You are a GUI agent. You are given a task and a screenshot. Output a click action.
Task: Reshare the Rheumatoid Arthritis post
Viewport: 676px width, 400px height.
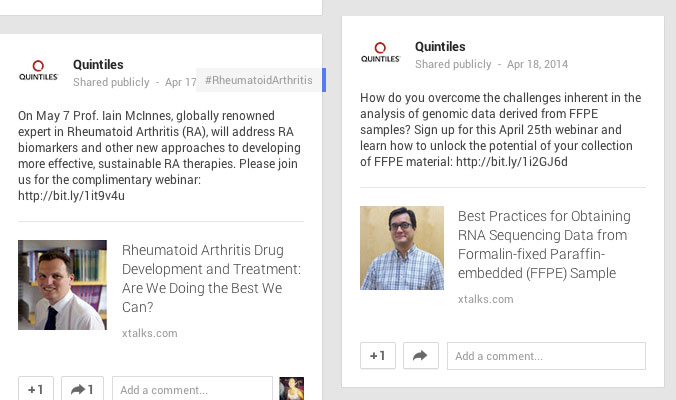click(x=83, y=389)
